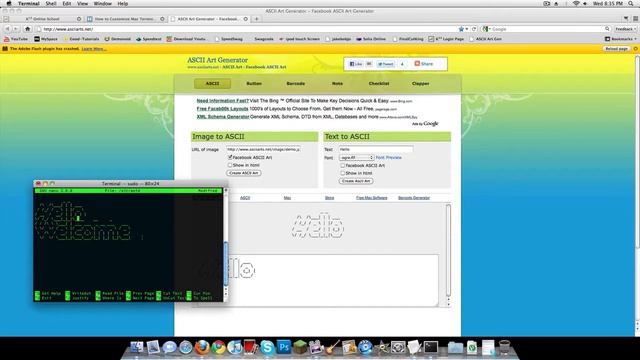Switch to the K12 Online School browser tab
Viewport: 640px width, 360px height.
(x=42, y=19)
